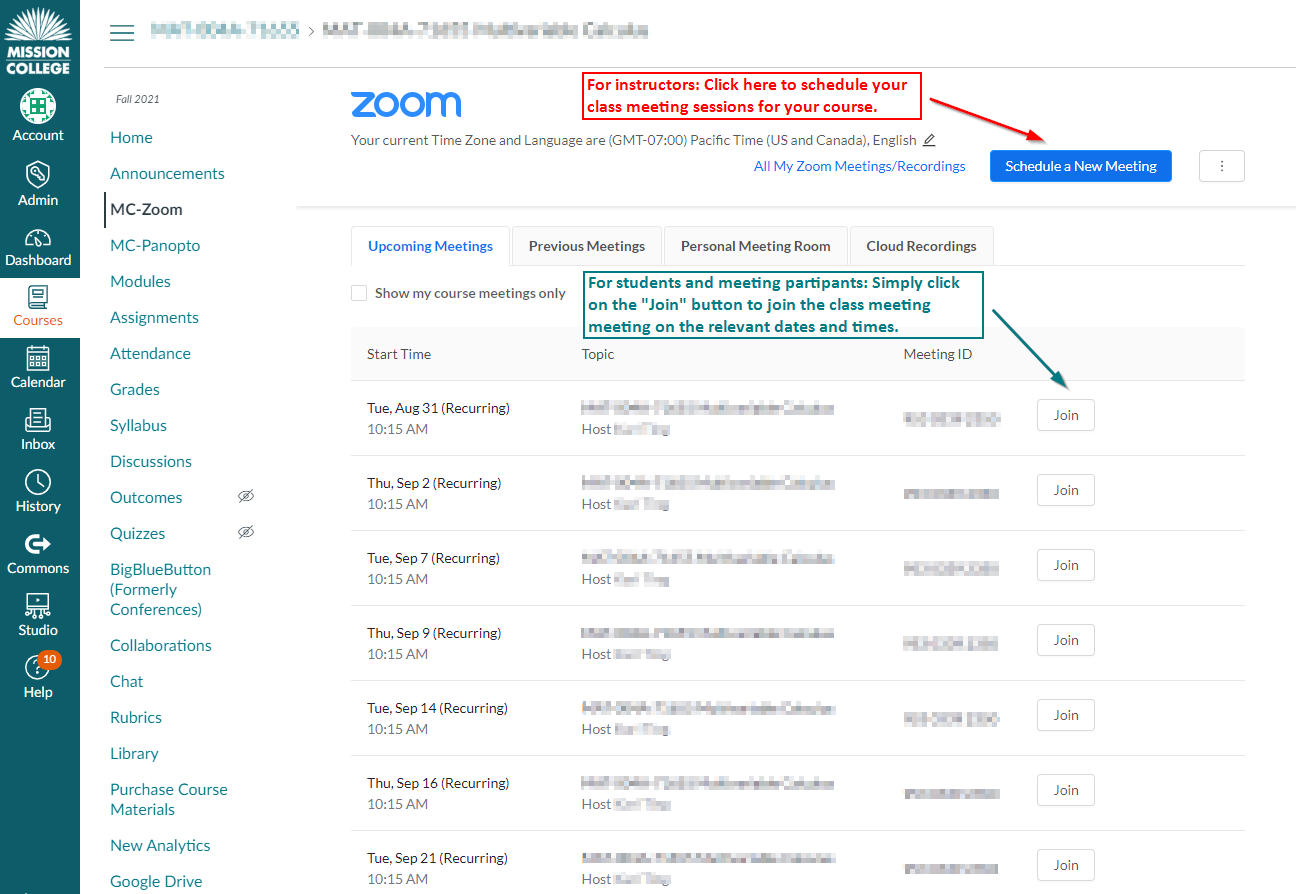Viewport: 1296px width, 894px height.
Task: Toggle Outcomes hidden-from-students eye icon
Action: pos(246,496)
